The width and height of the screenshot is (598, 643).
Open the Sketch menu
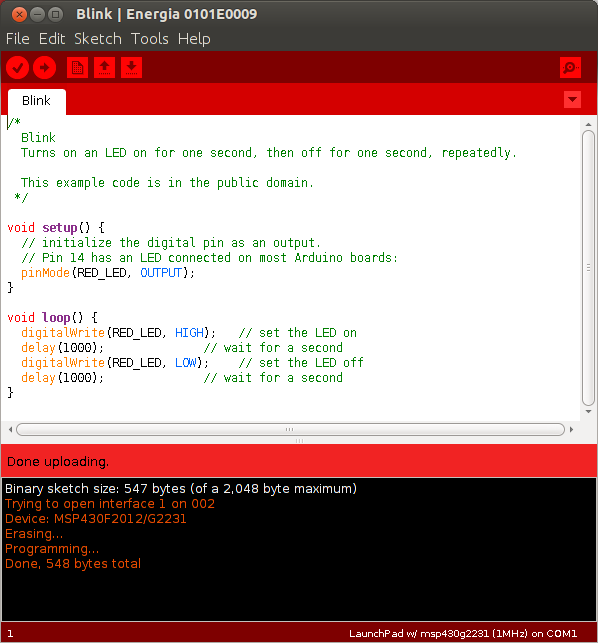pos(98,39)
